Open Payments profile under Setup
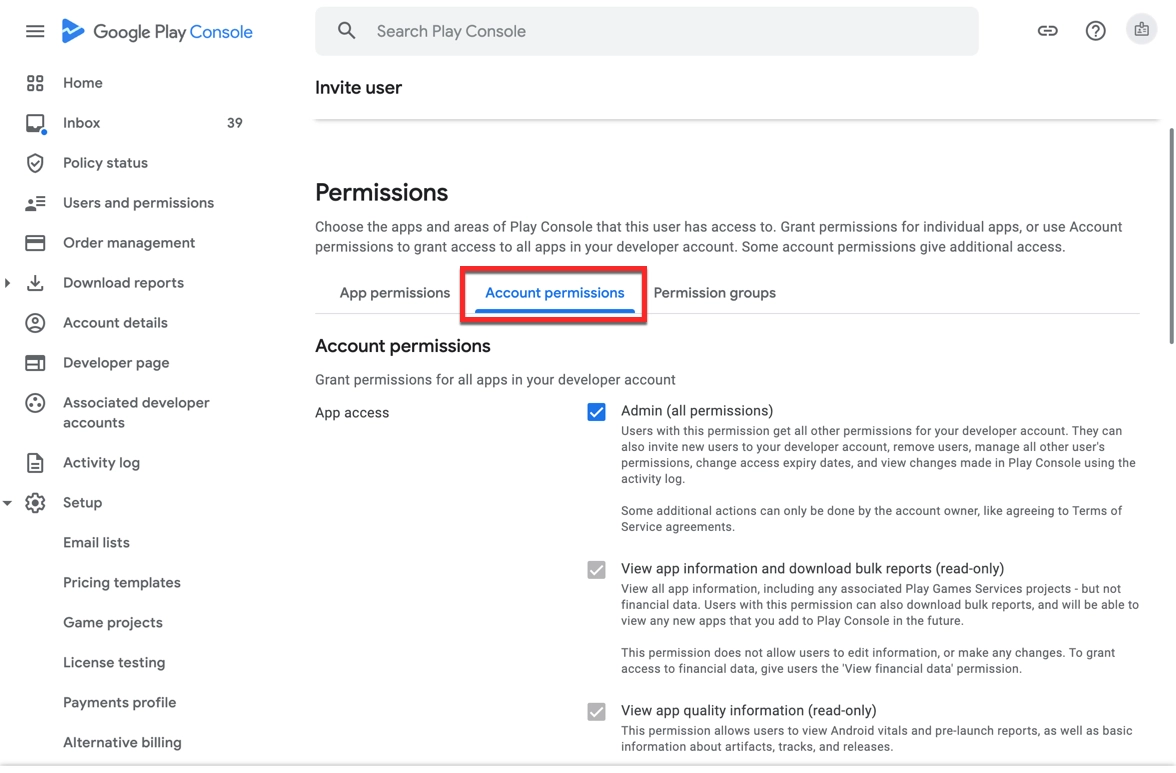Viewport: 1176px width, 773px height. (119, 703)
